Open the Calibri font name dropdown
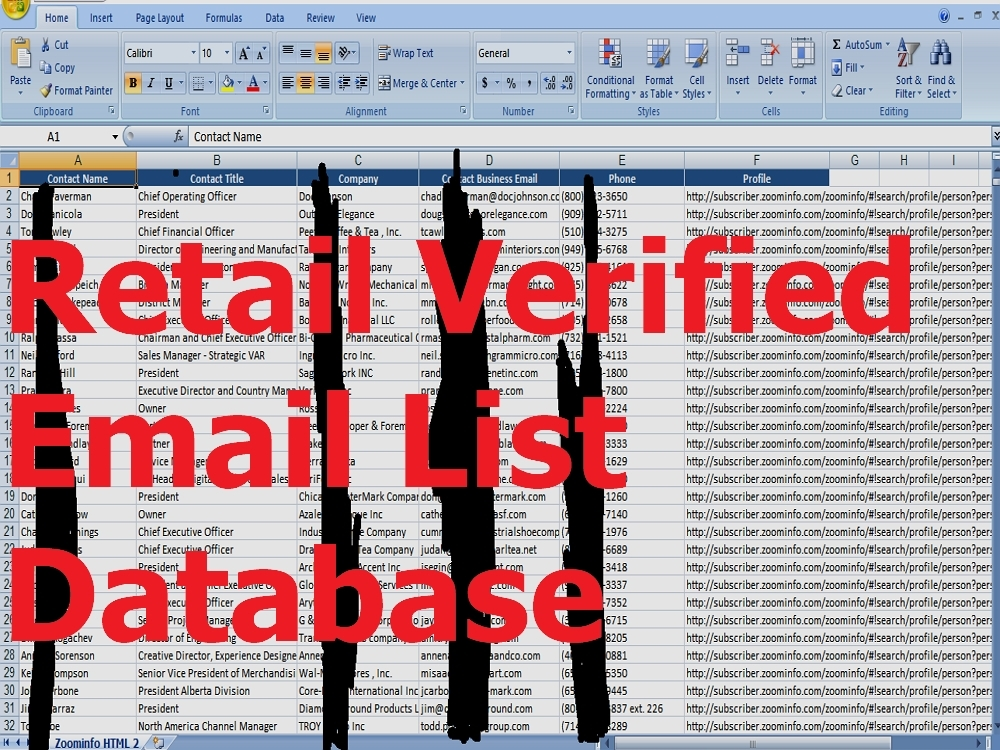The width and height of the screenshot is (1000, 750). [193, 53]
